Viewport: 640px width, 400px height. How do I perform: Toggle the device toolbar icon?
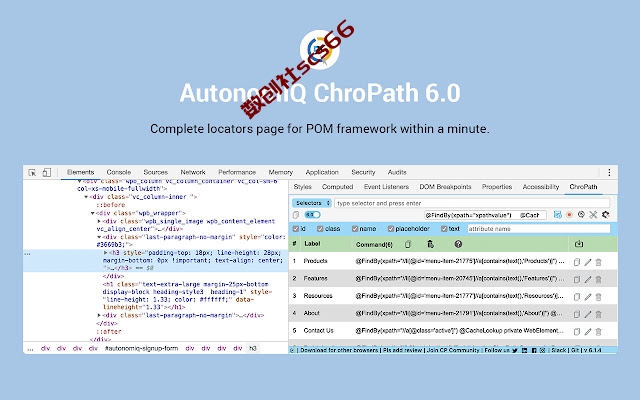47,172
